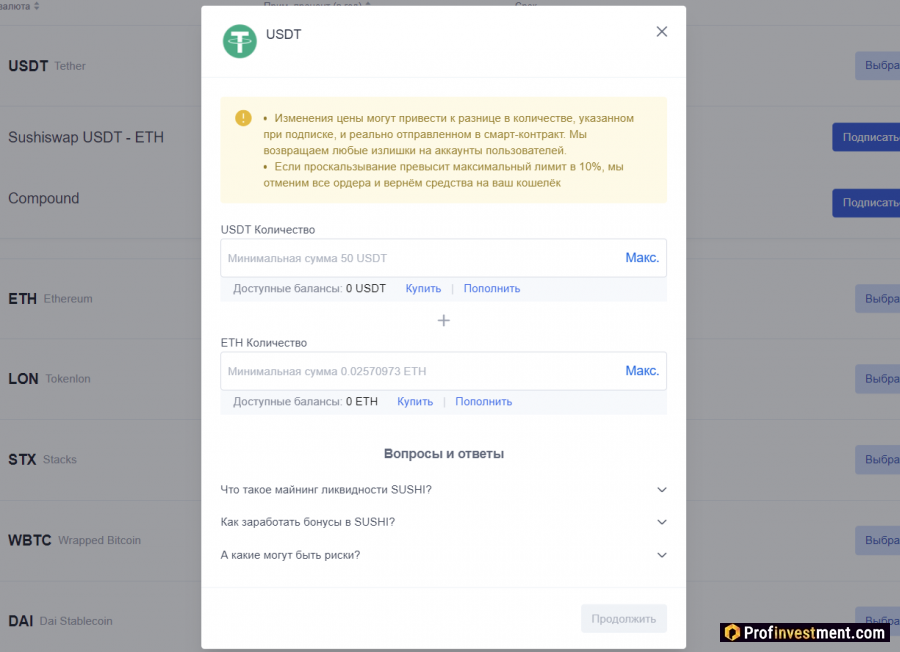Set maximum USDT amount with Макс.

point(642,258)
